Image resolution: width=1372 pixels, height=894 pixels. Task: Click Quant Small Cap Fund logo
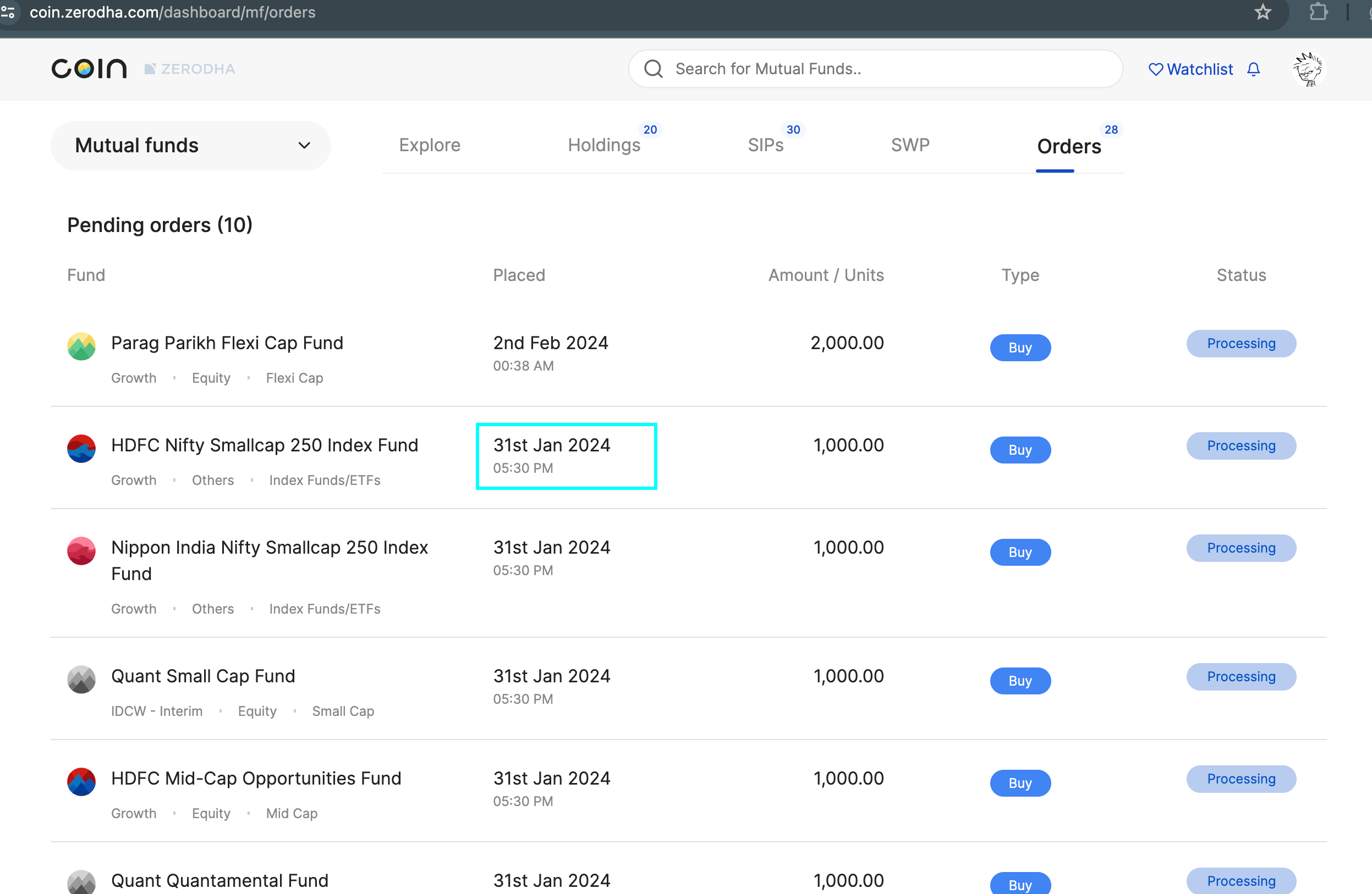[81, 679]
